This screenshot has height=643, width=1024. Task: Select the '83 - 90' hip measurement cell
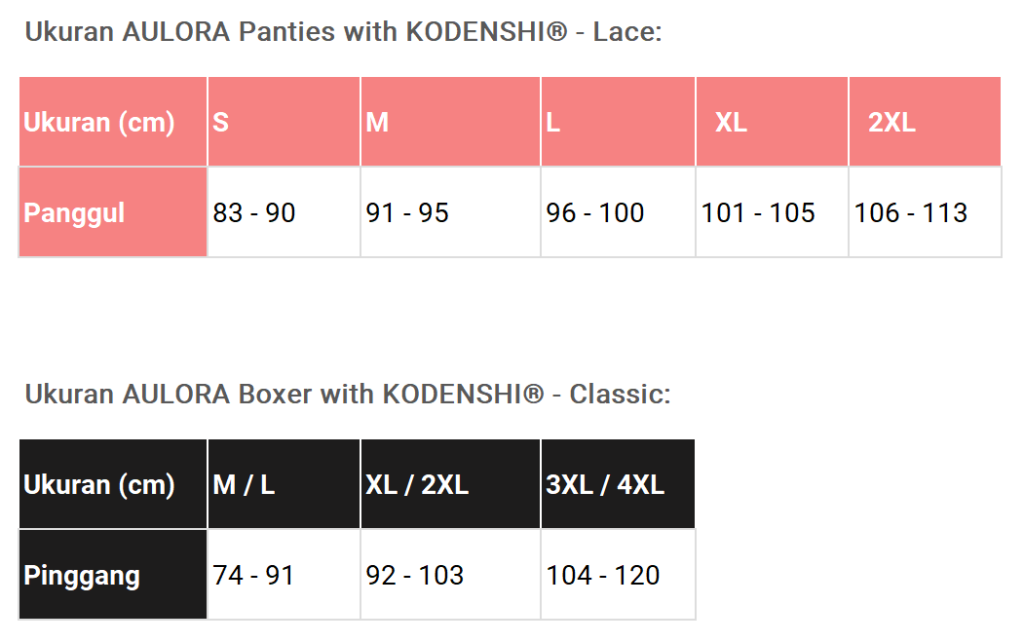pos(284,212)
